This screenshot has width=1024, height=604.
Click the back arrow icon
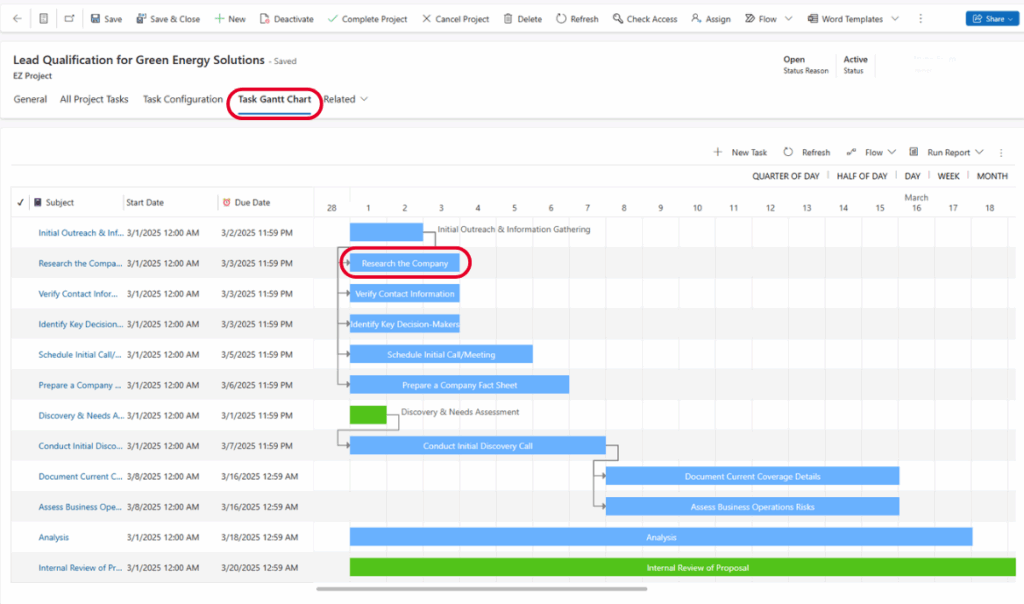17,19
